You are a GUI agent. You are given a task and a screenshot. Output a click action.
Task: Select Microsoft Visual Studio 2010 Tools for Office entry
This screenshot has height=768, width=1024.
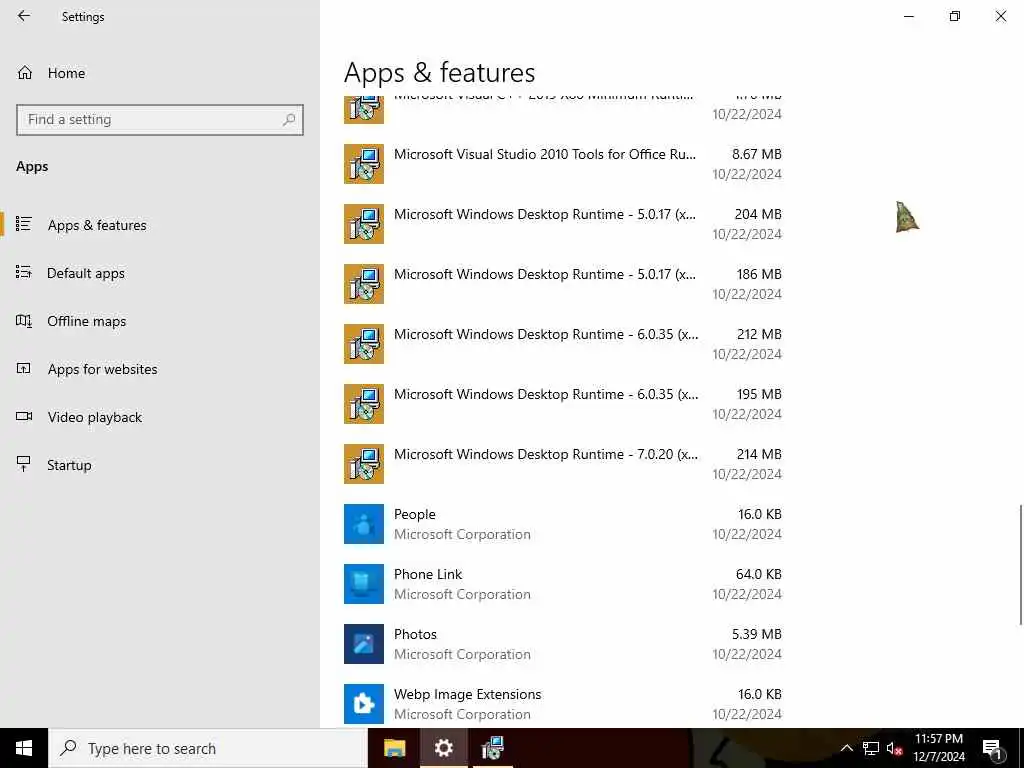coord(563,164)
